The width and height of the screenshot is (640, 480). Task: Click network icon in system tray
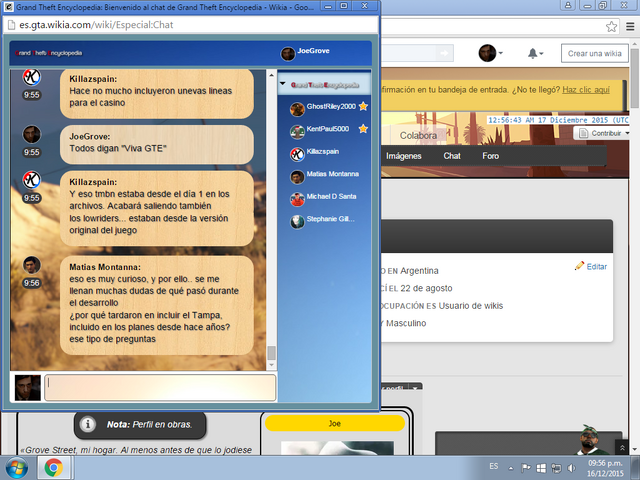(556, 468)
